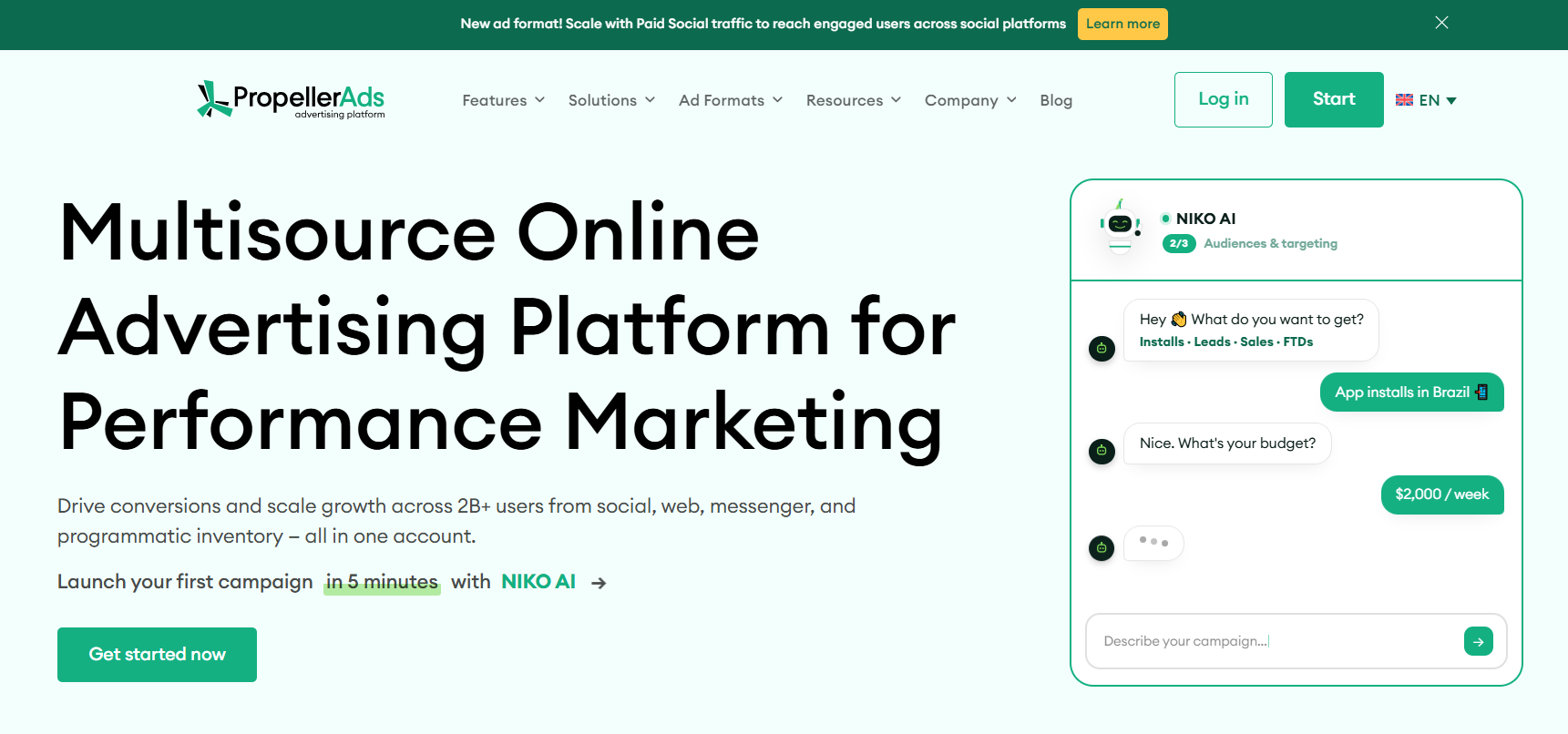Screen dimensions: 1568x734
Task: Click the Nice. What's your budget? message
Action: pyautogui.click(x=1227, y=443)
